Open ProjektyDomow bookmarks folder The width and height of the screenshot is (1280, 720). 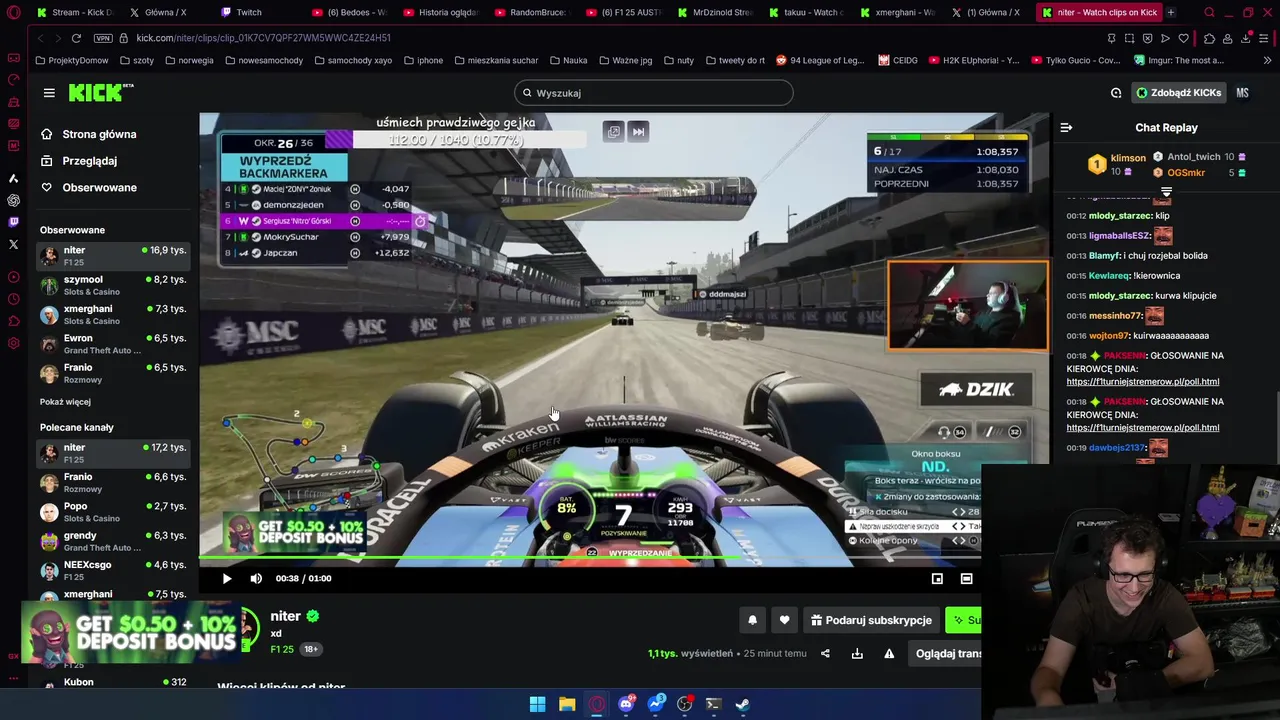(71, 60)
